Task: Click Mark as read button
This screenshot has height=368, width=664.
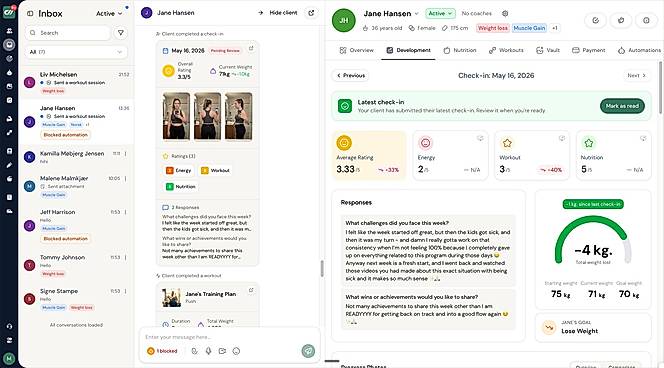Action: point(622,106)
